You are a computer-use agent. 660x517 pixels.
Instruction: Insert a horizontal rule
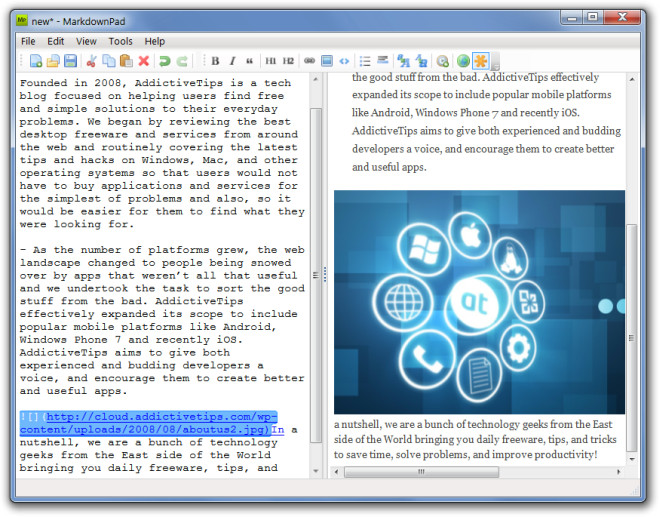point(382,60)
